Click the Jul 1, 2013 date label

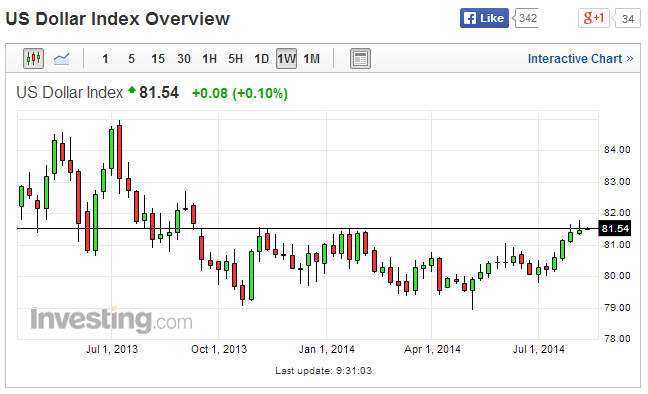pyautogui.click(x=112, y=349)
